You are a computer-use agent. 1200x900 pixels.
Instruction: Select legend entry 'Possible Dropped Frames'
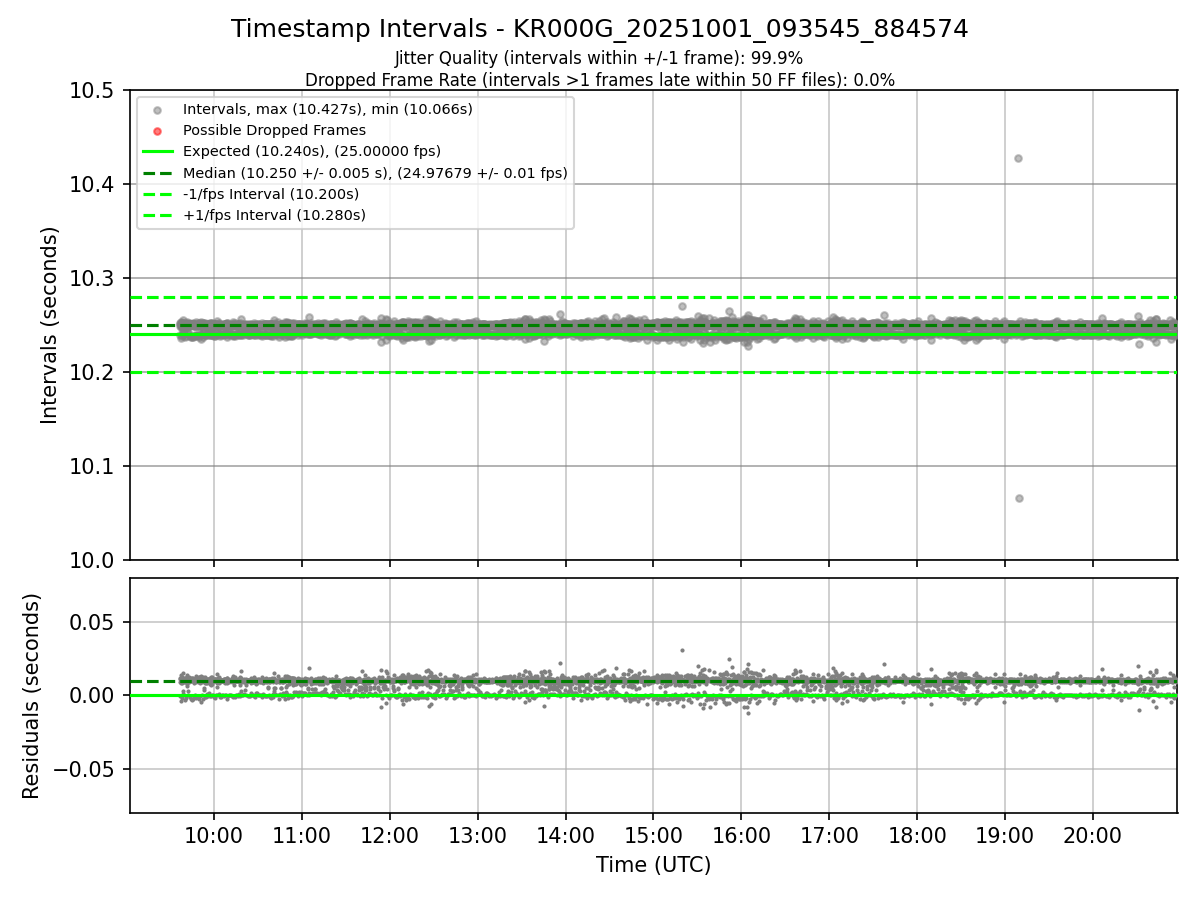[x=274, y=130]
